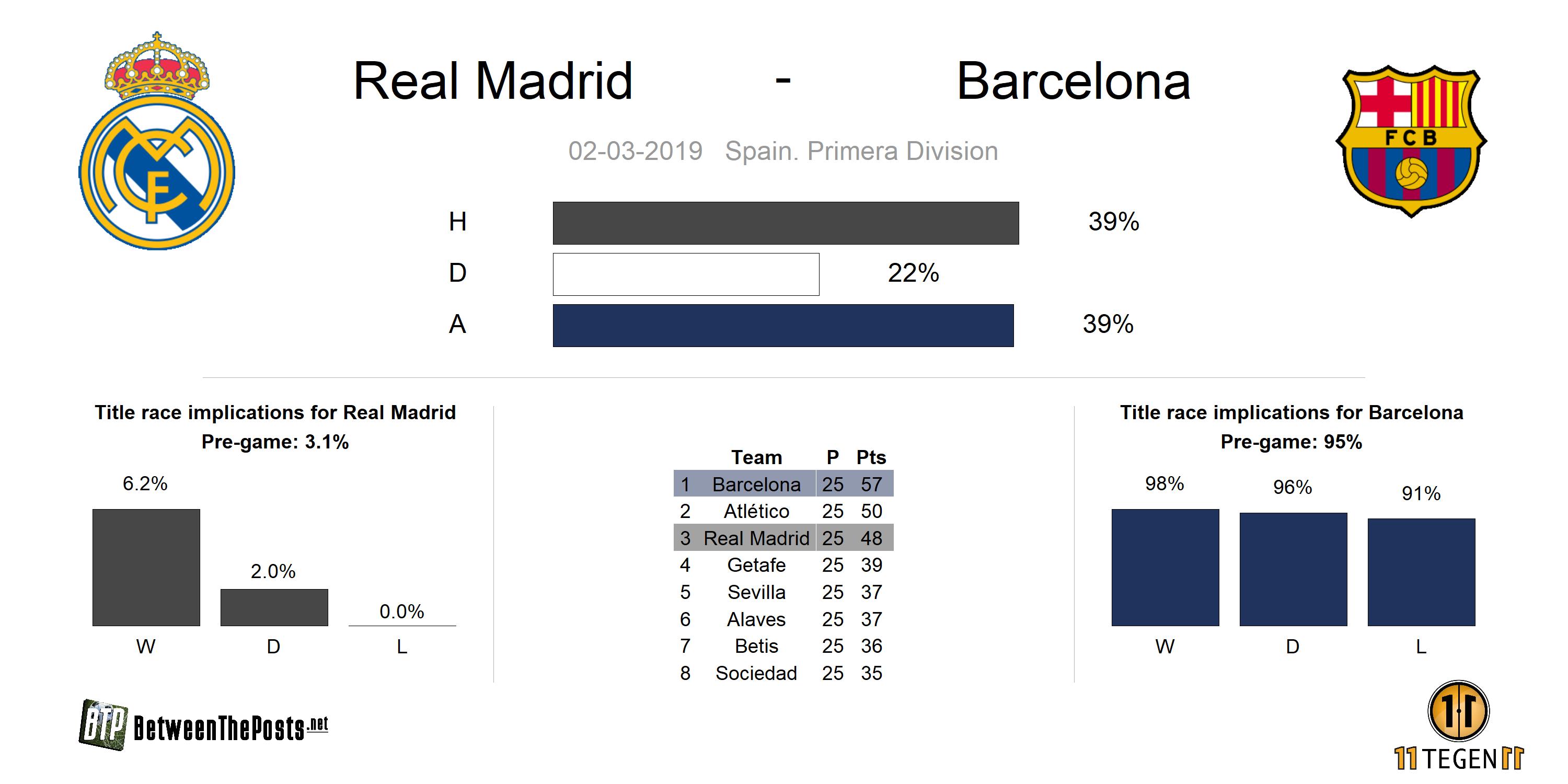Select the white draw 22% bar
1568x784 pixels.
pyautogui.click(x=685, y=274)
